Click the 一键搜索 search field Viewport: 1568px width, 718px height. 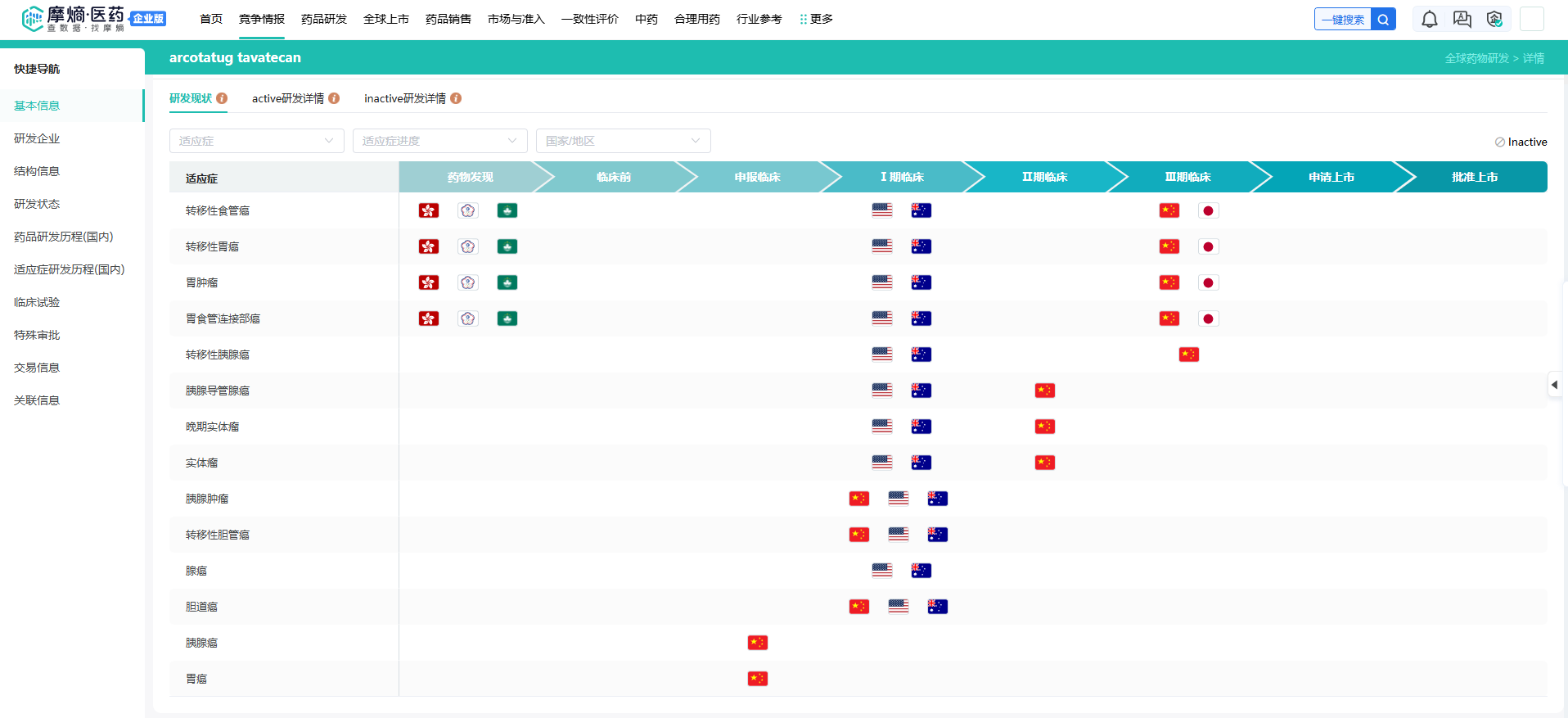(x=1343, y=20)
